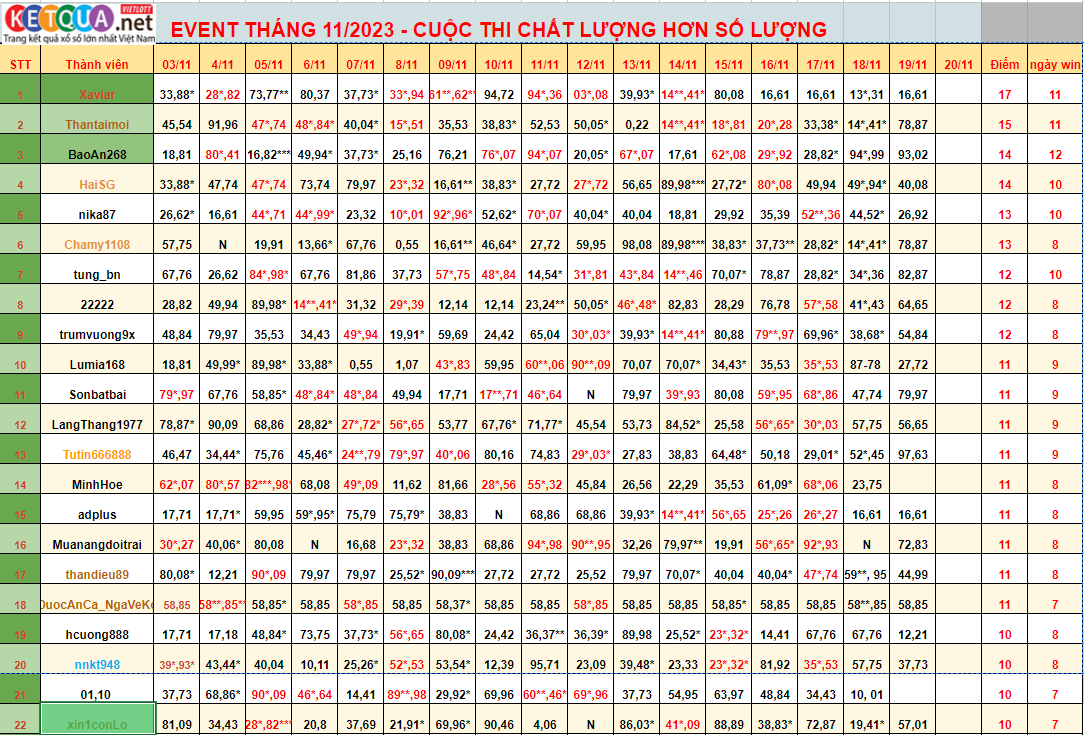This screenshot has height=735, width=1084.
Task: Select the Thantaimoi member name
Action: tap(97, 125)
